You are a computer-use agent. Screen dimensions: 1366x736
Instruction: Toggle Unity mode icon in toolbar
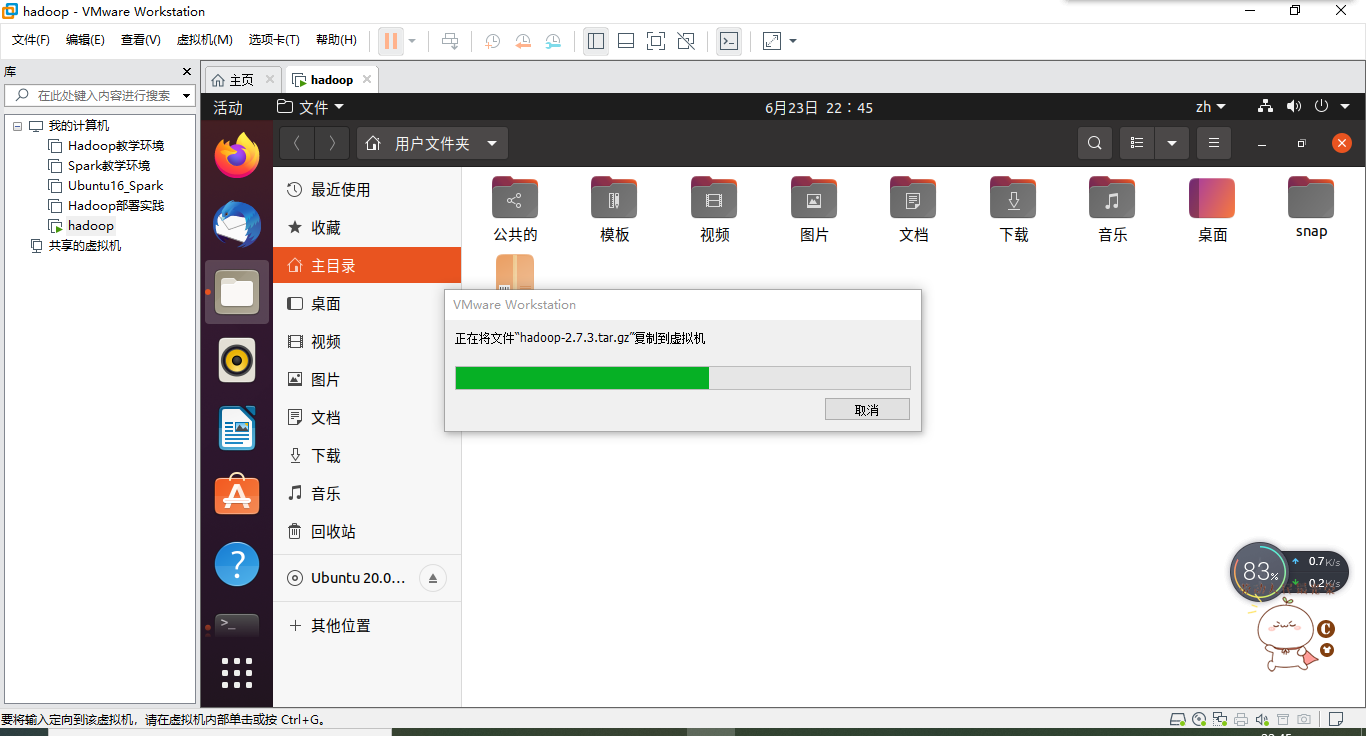pos(686,41)
